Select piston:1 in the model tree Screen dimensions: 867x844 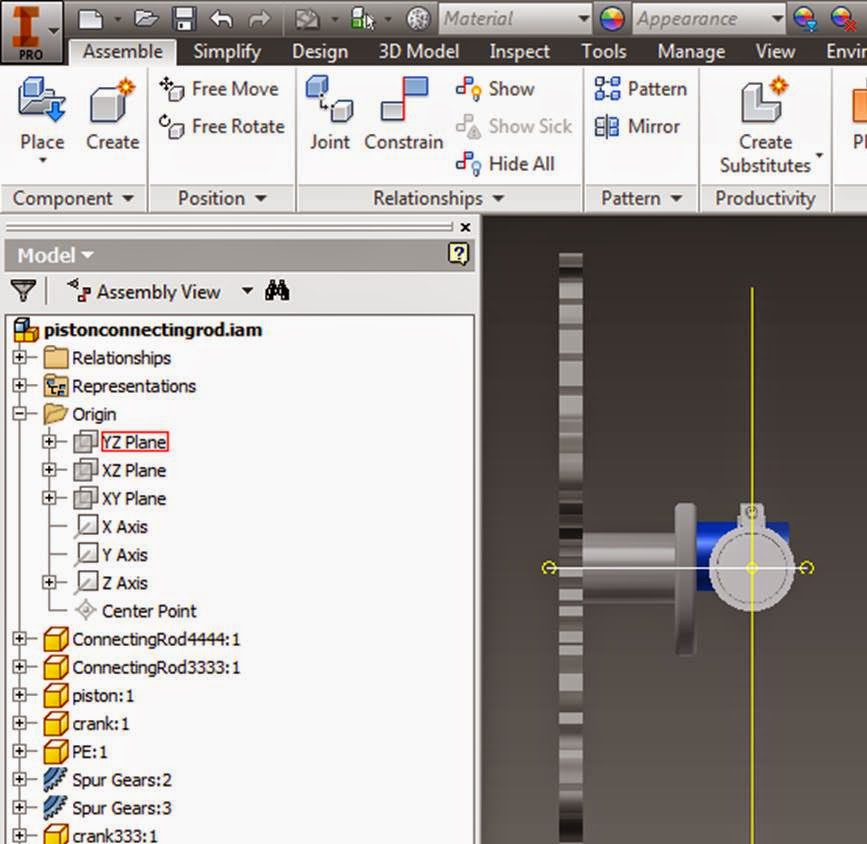[x=102, y=695]
